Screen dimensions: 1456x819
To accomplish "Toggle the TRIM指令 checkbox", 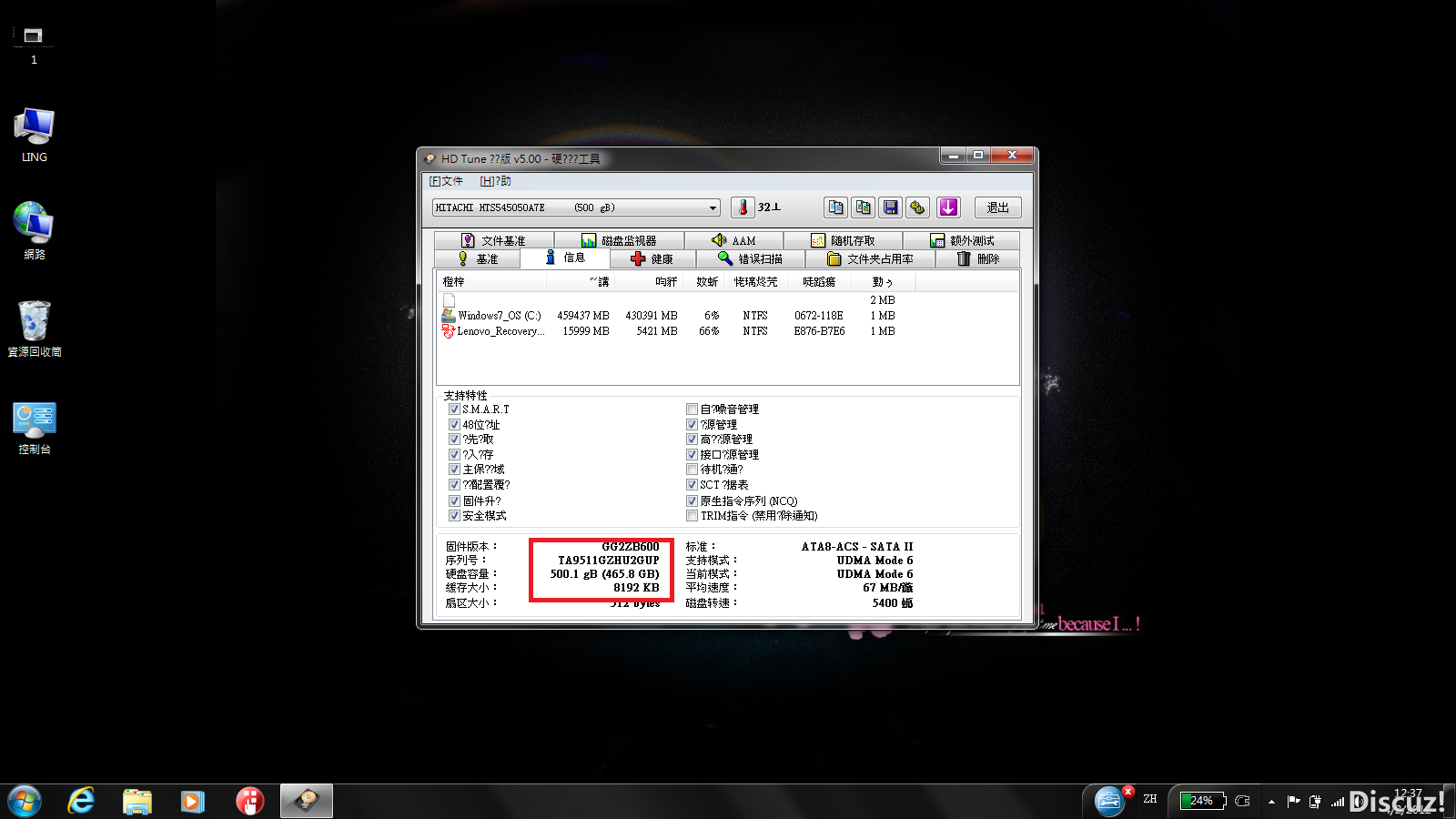I will [x=692, y=516].
